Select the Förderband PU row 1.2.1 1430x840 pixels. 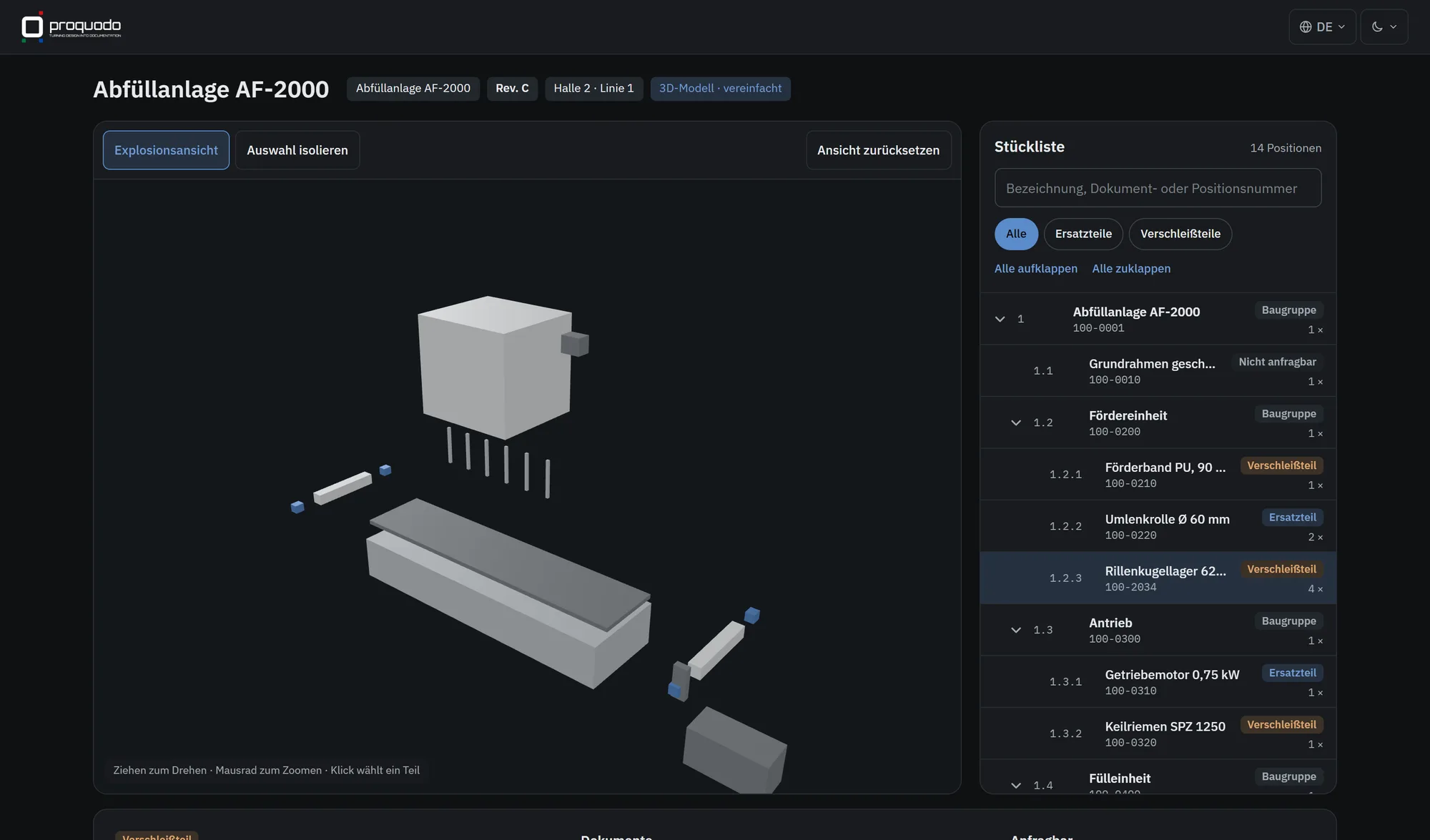click(x=1158, y=475)
